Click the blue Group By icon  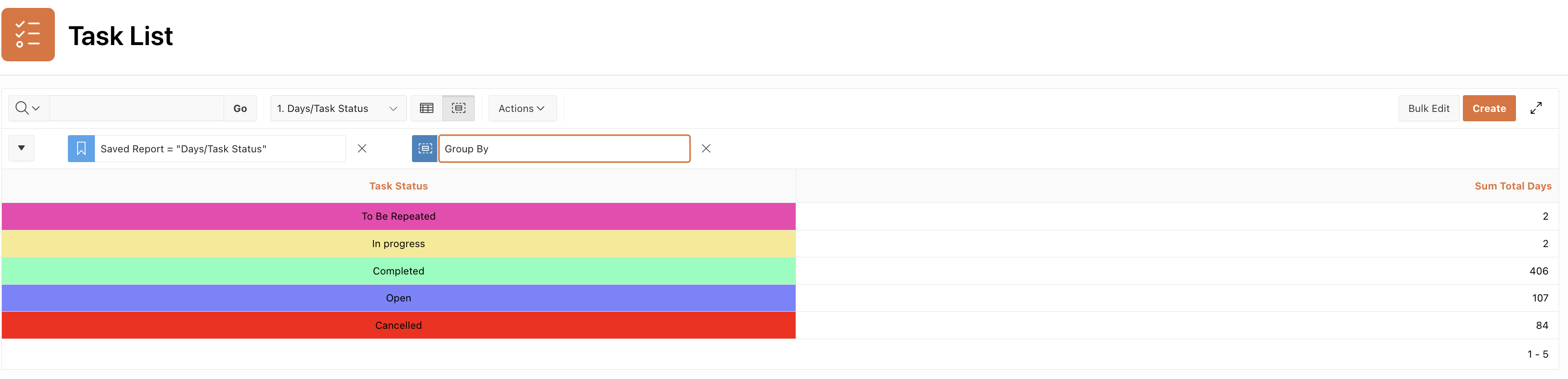(425, 149)
